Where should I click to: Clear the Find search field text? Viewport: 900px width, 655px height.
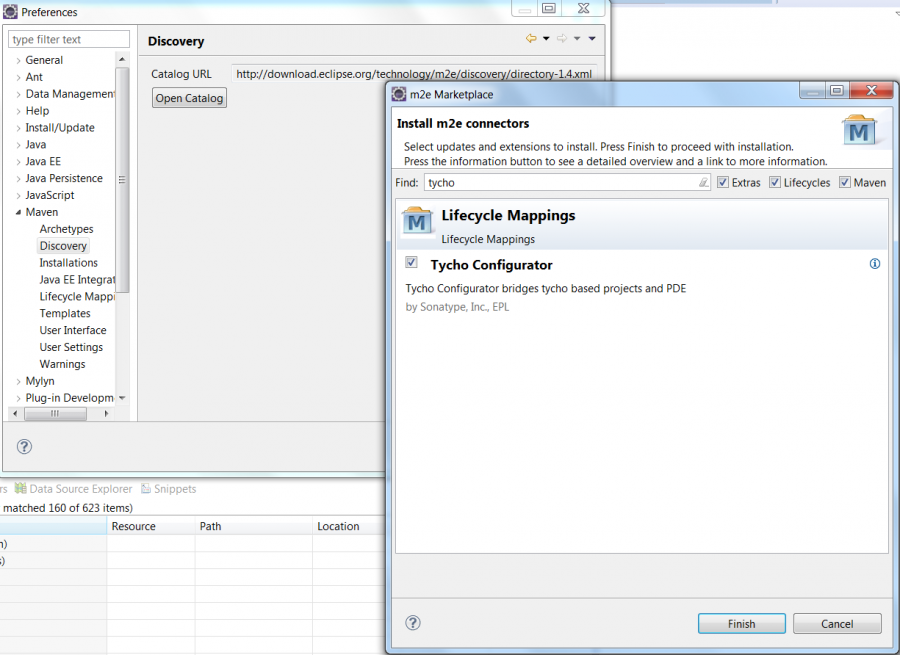pos(704,183)
